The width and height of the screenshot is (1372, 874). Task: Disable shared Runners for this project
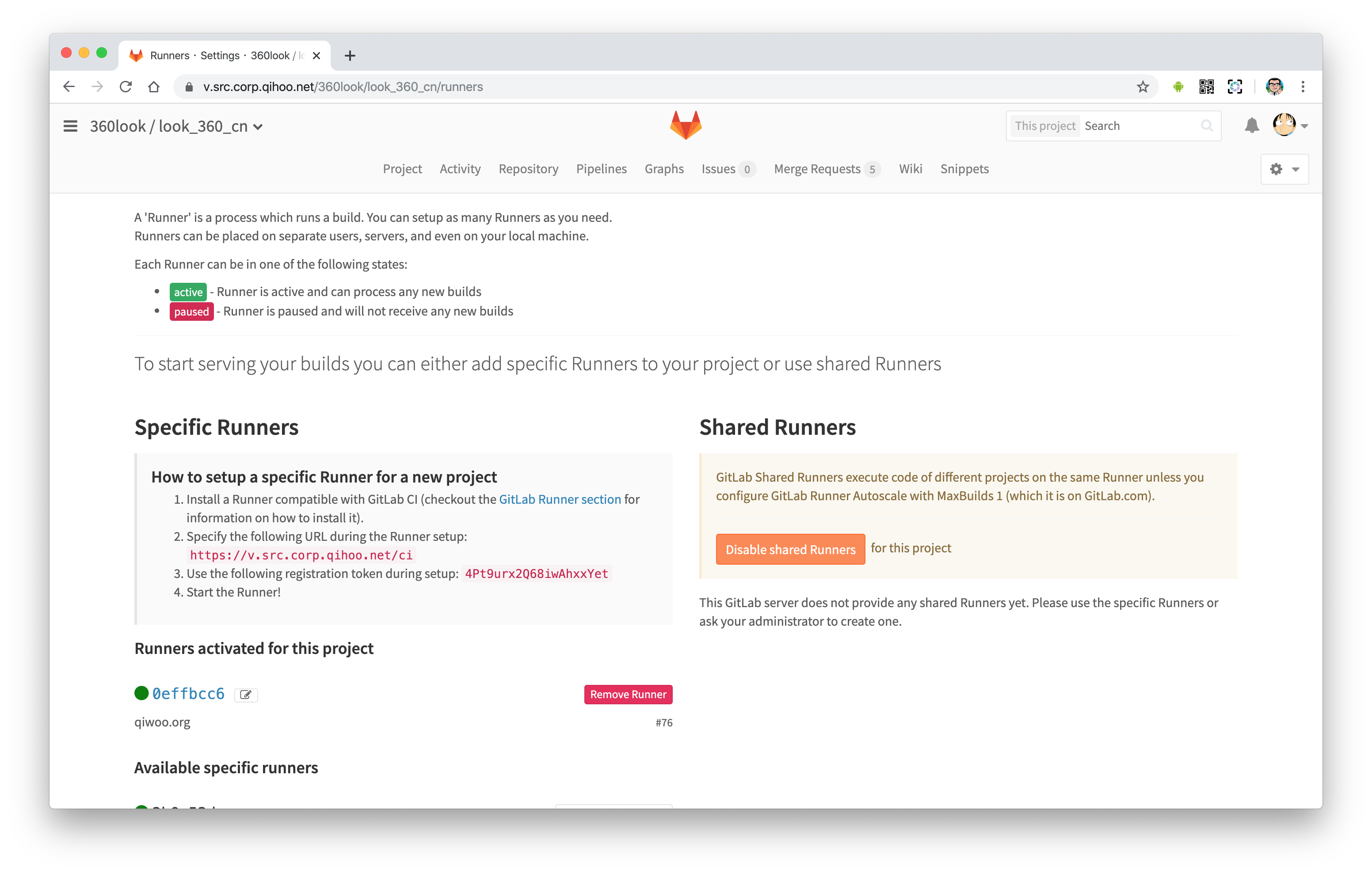tap(790, 549)
